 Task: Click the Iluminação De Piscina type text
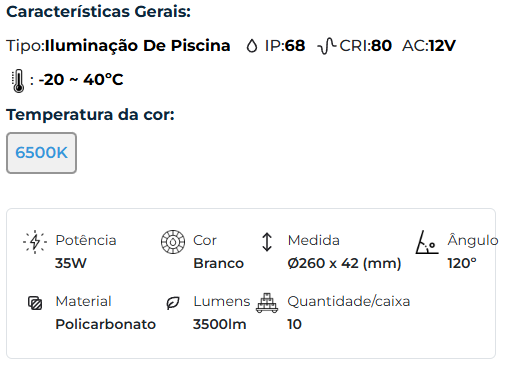[x=138, y=46]
